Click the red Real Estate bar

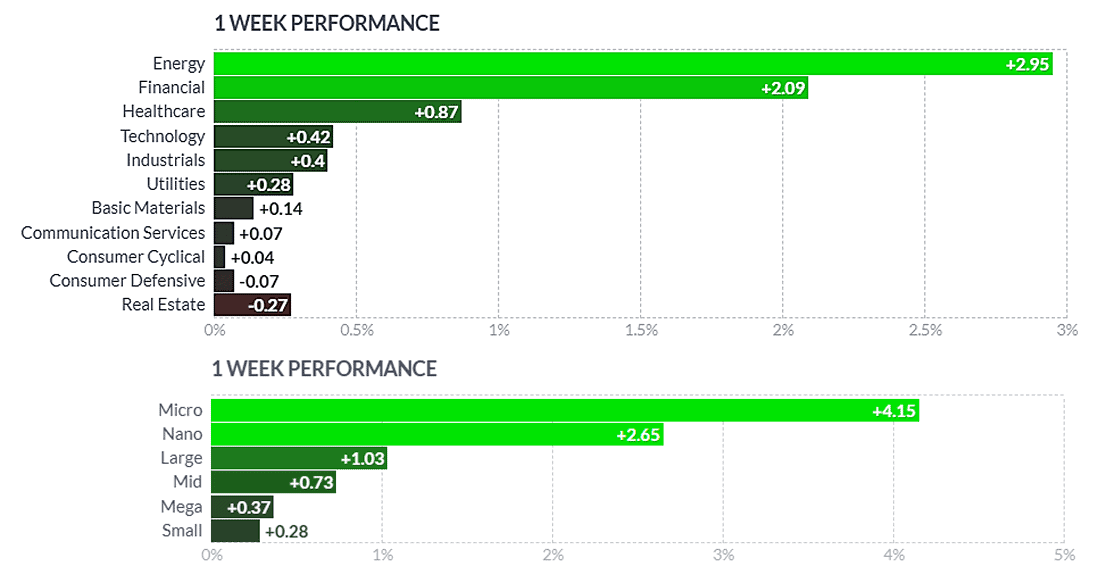252,305
